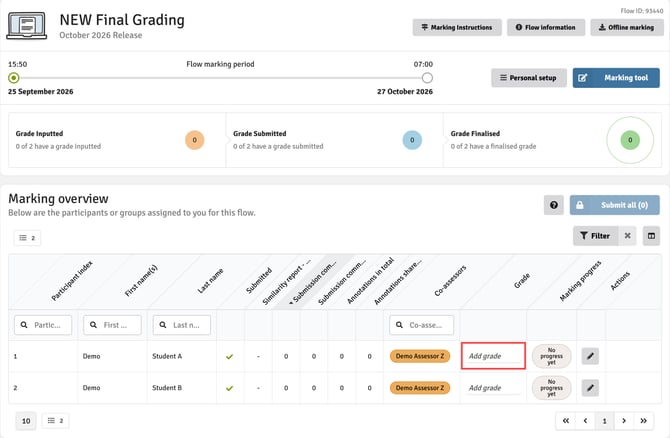The height and width of the screenshot is (438, 670).
Task: Sort by Grade column header
Action: (x=522, y=281)
